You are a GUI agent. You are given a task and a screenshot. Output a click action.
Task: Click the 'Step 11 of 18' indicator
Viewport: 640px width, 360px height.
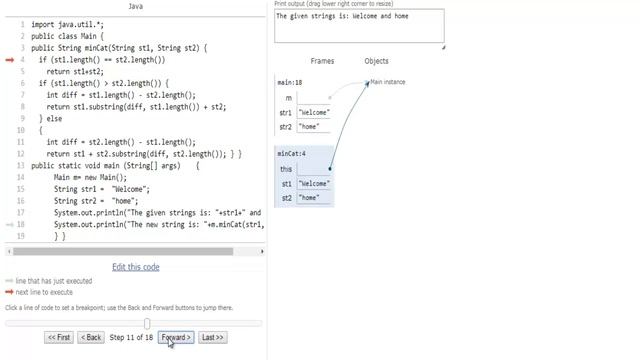click(131, 338)
